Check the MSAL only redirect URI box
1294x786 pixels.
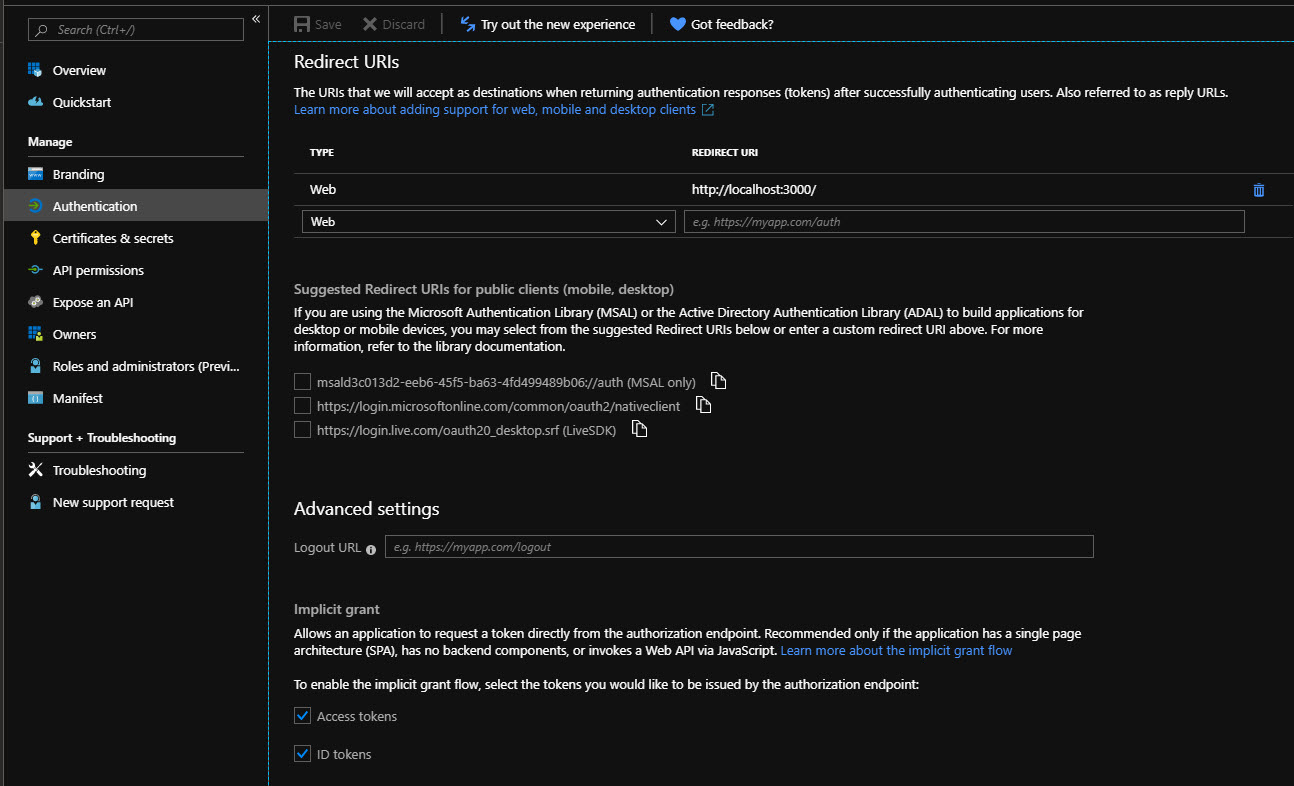[302, 382]
